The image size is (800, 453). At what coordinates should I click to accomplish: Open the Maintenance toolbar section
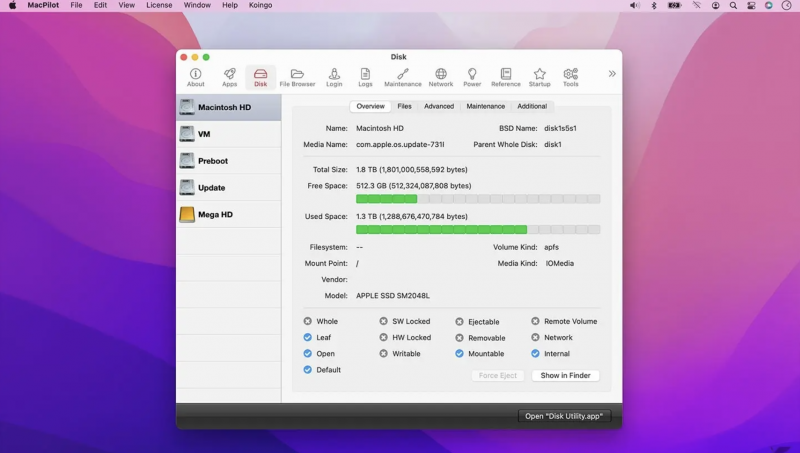tap(403, 78)
